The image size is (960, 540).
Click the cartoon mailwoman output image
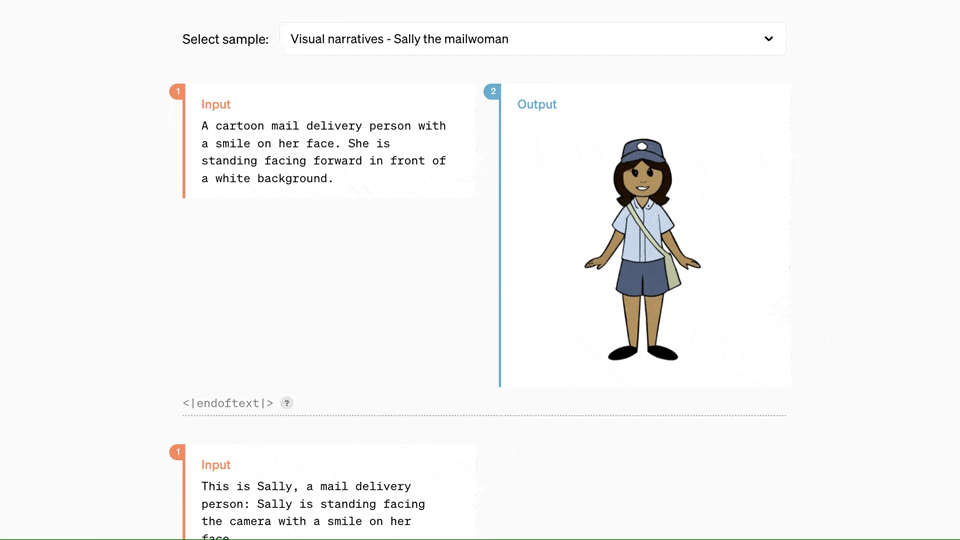(x=643, y=250)
